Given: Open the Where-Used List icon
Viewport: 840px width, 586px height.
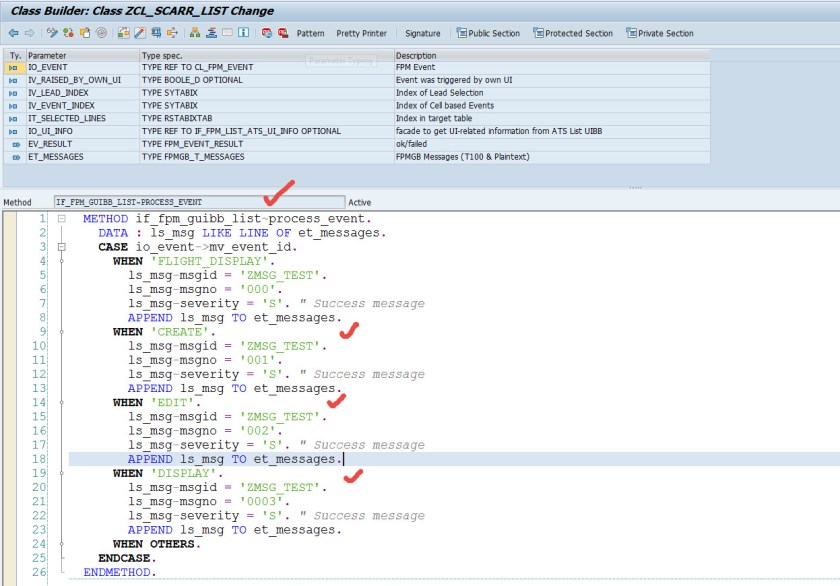Looking at the screenshot, I should [173, 33].
